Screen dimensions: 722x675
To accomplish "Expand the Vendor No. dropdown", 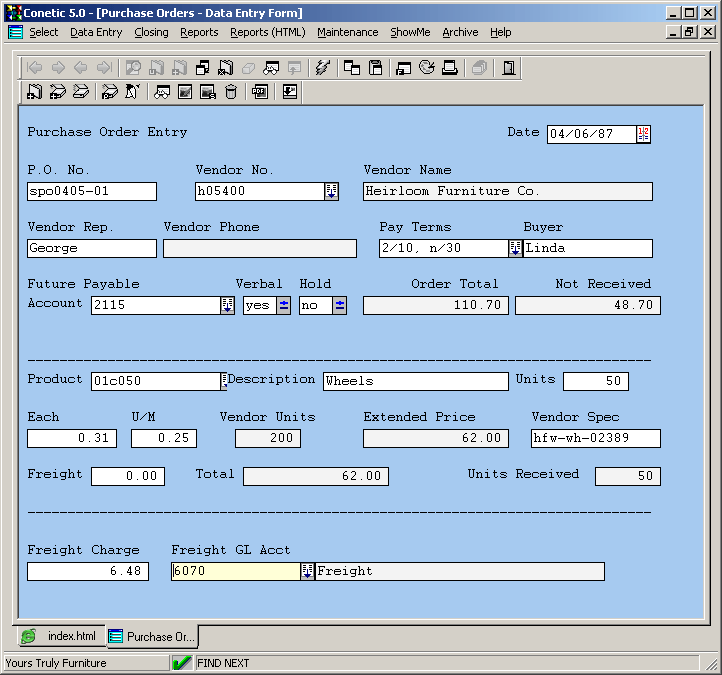I will click(x=331, y=192).
